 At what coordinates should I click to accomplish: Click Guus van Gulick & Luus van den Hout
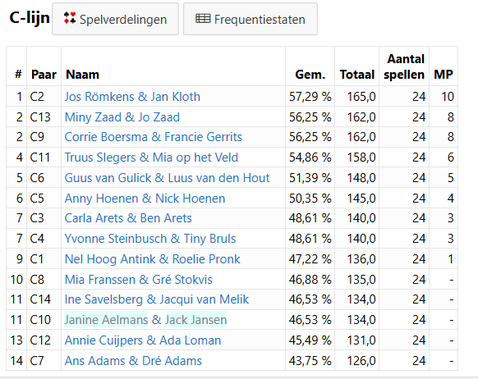click(167, 178)
